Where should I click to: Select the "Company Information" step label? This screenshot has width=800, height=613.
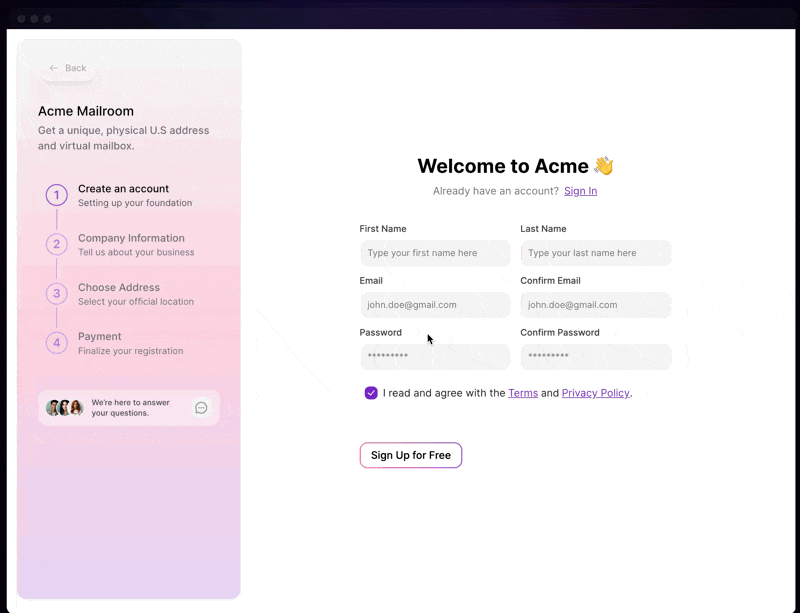pos(131,238)
